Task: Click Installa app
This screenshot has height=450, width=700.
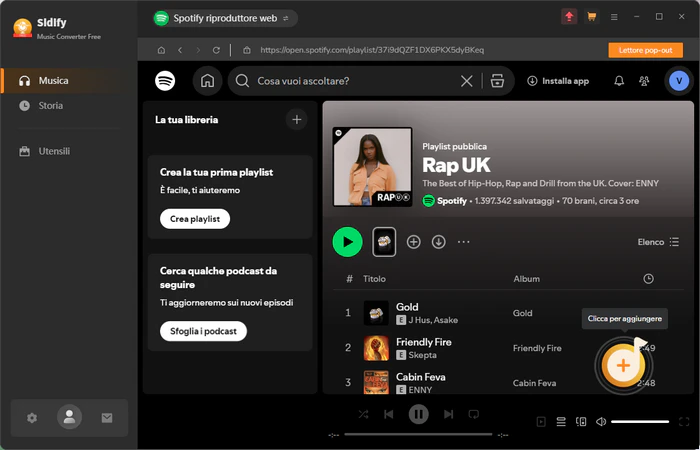Action: 558,81
